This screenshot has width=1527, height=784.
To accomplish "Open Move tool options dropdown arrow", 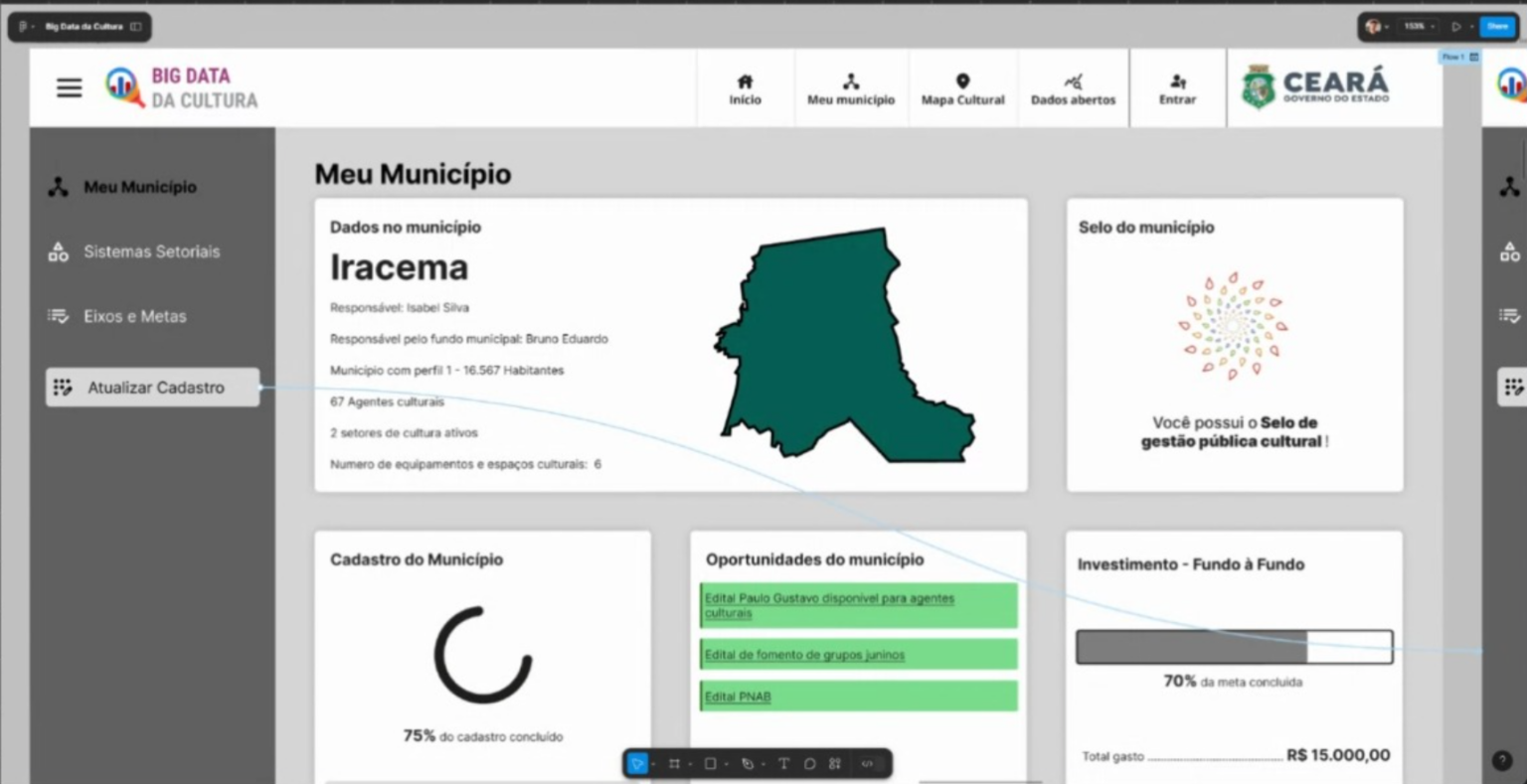I will coord(653,764).
